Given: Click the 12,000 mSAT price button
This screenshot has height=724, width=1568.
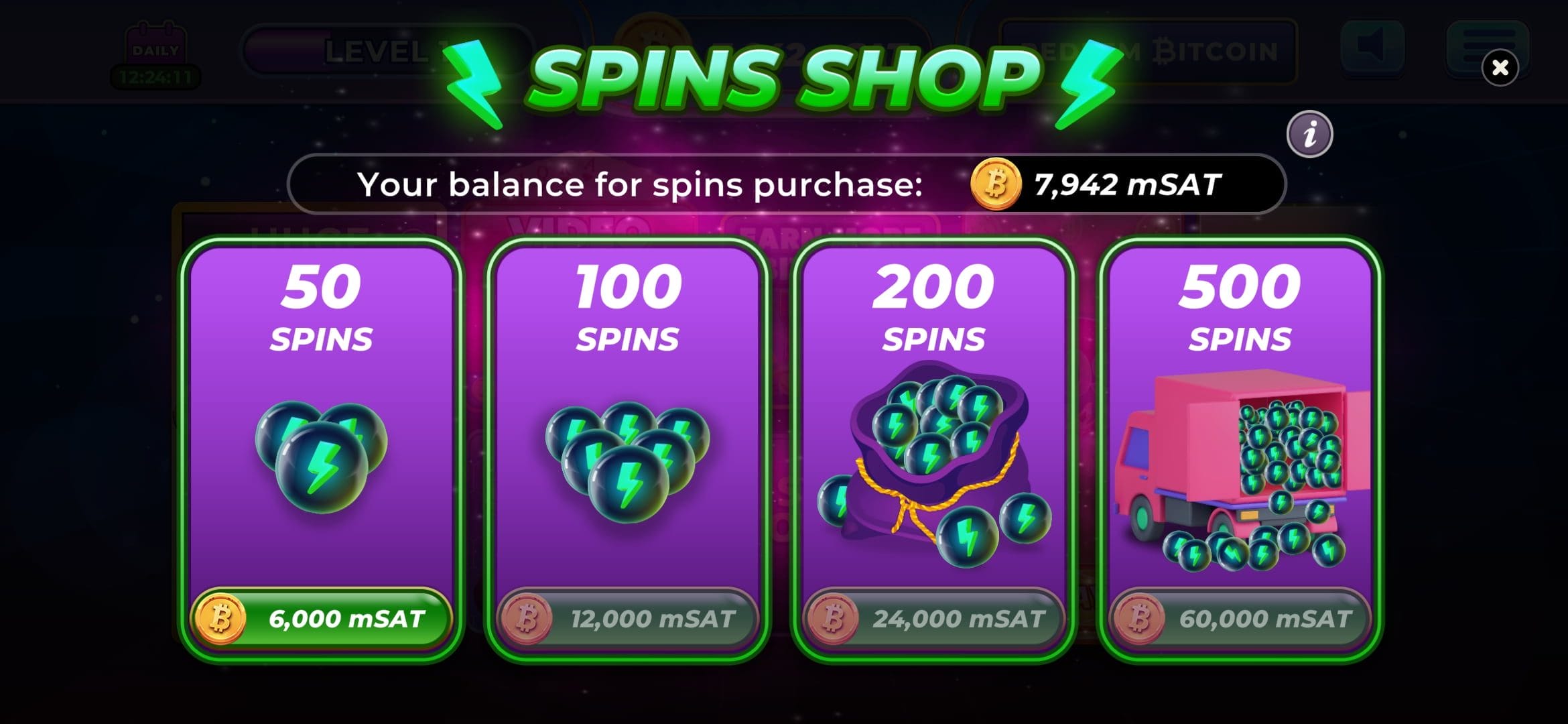Looking at the screenshot, I should pos(627,618).
